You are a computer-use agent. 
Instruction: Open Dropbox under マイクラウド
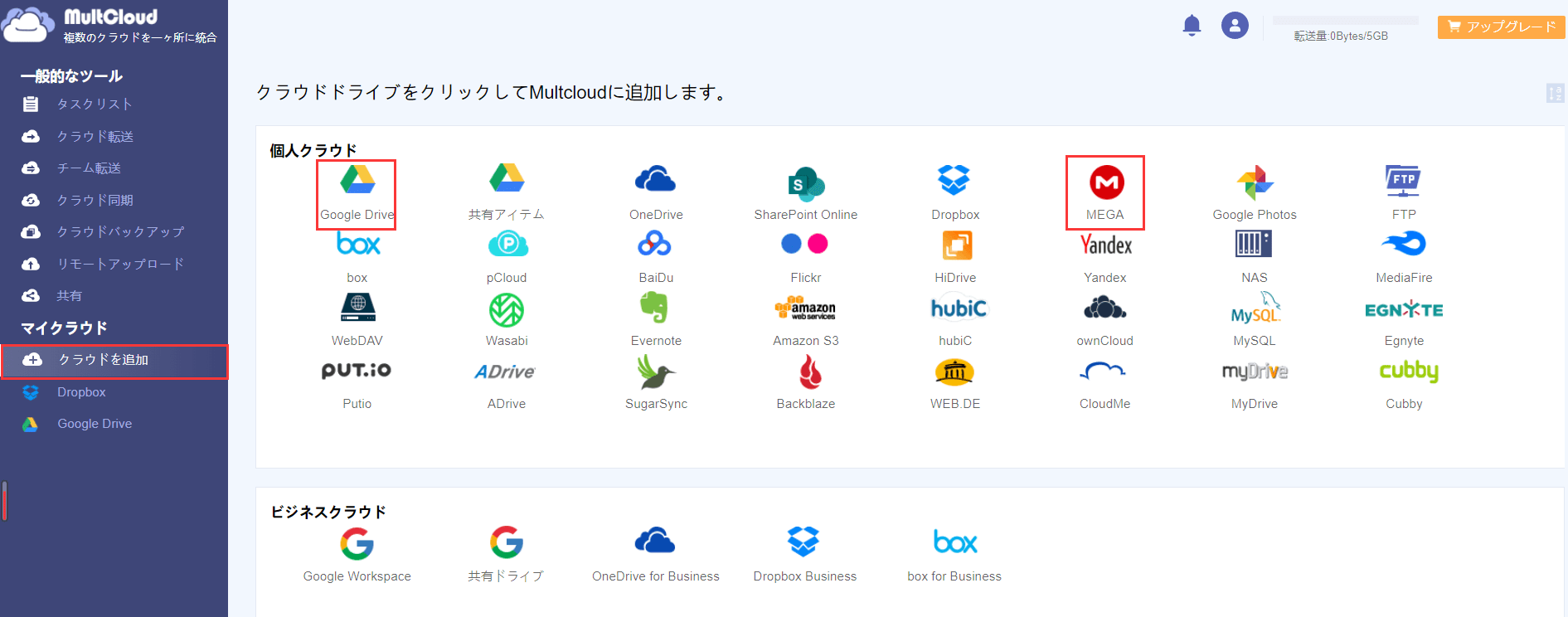pyautogui.click(x=81, y=392)
